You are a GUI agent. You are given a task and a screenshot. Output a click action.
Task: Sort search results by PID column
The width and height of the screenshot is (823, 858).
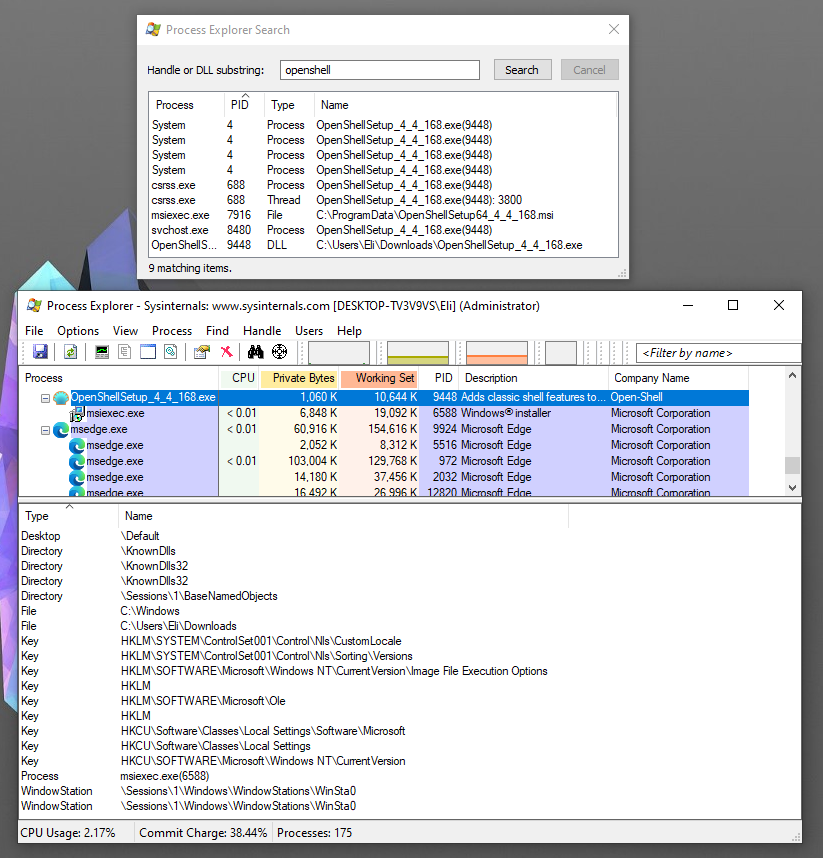point(244,105)
